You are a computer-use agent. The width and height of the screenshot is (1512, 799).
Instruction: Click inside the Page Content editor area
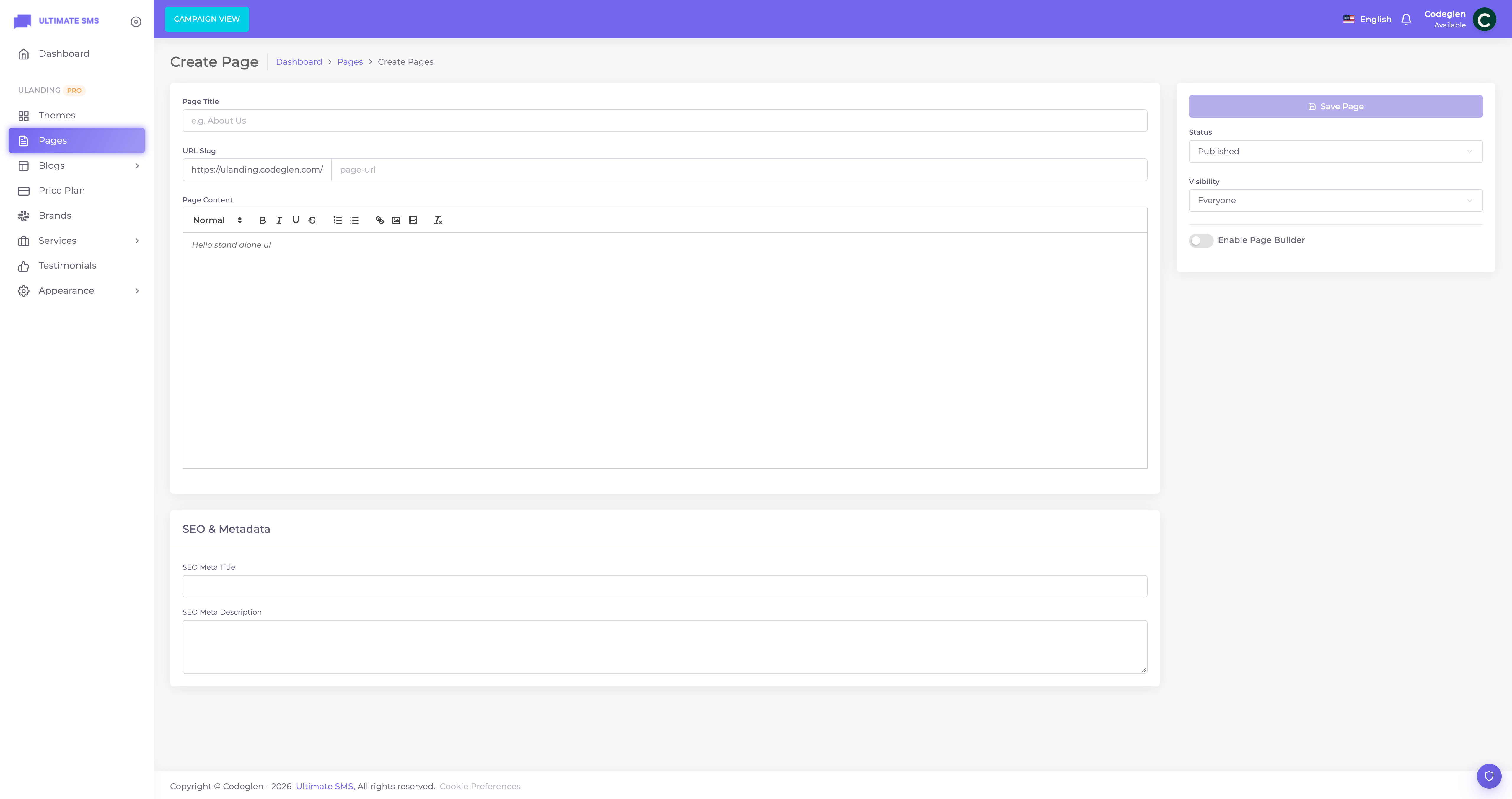[x=664, y=350]
